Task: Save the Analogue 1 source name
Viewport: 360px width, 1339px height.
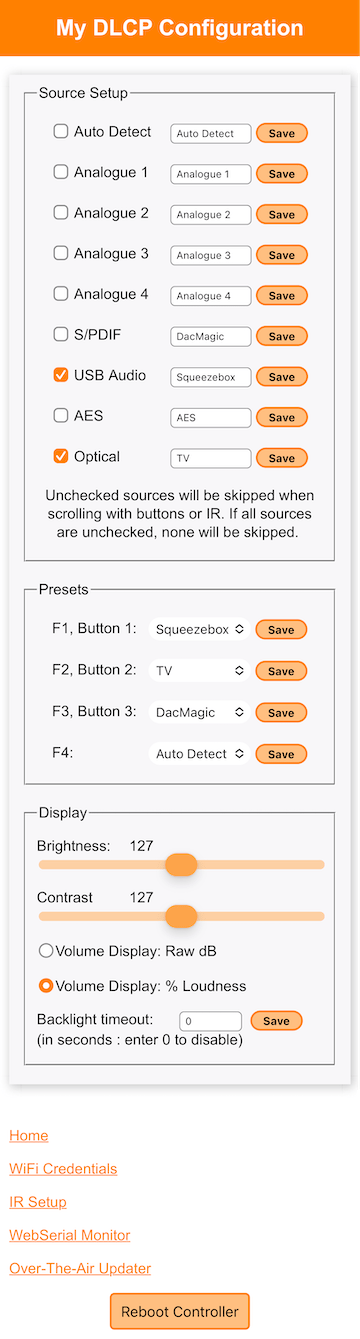Action: pyautogui.click(x=282, y=174)
